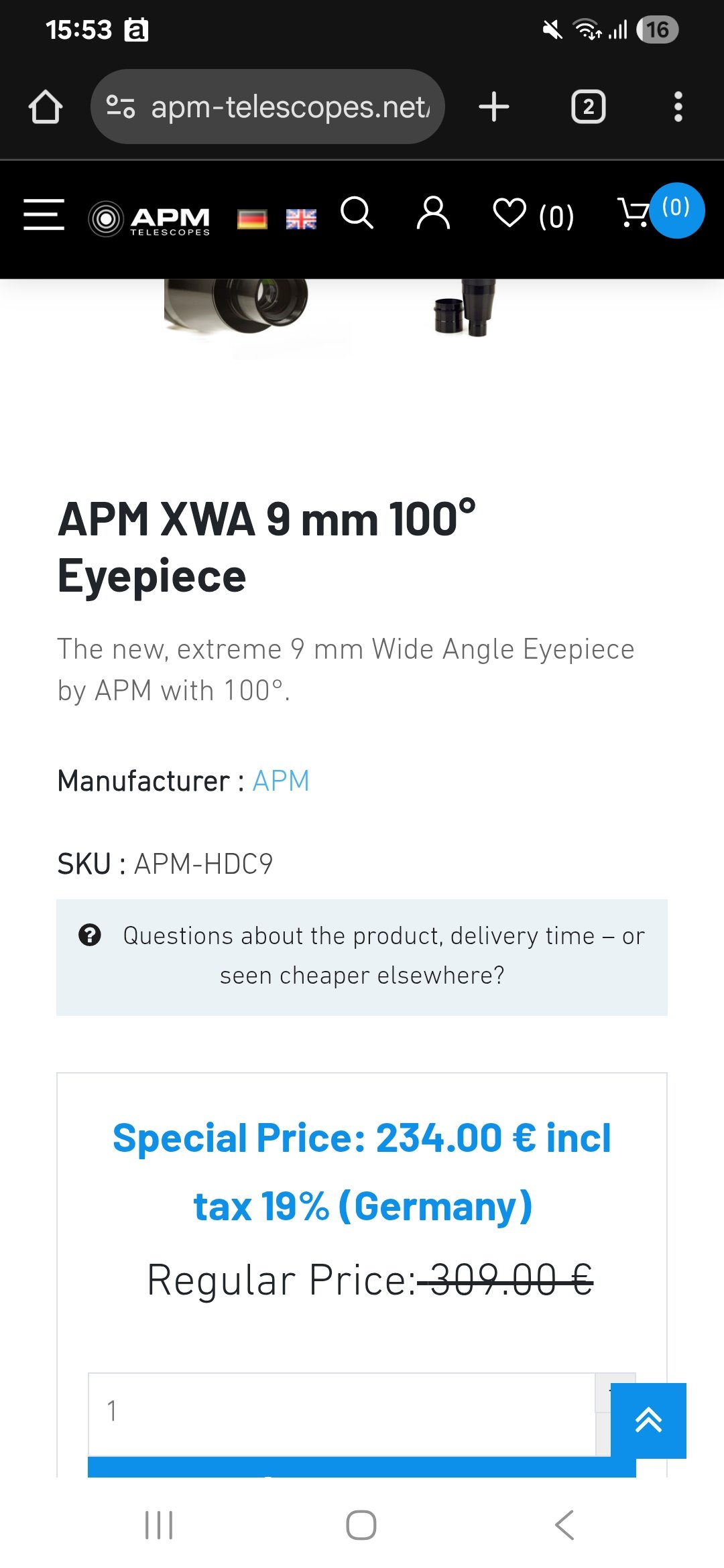Screen dimensions: 724x1568
Task: Tap the apm-telescopes.net address bar
Action: coord(268,107)
